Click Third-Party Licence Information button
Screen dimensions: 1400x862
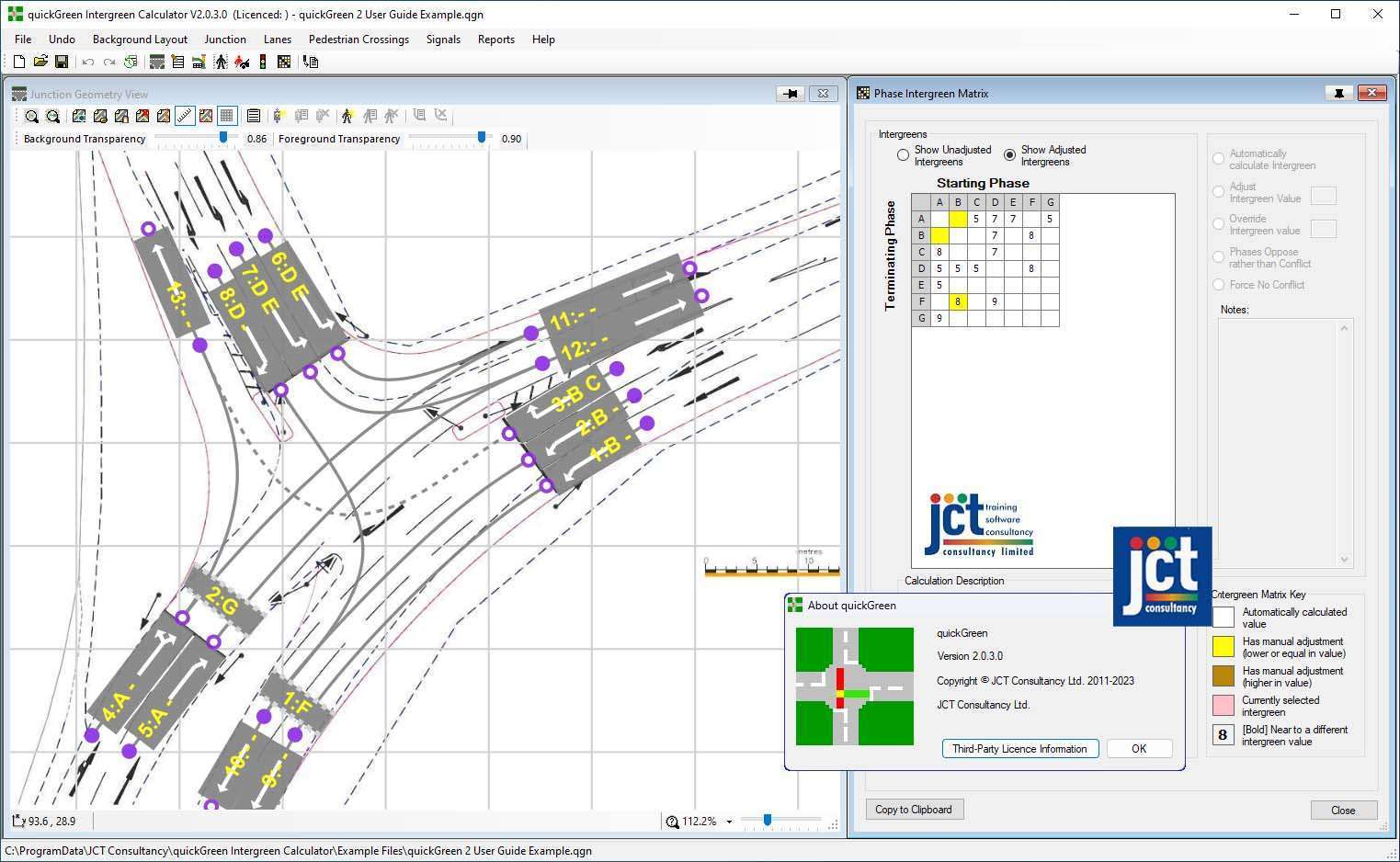(1019, 749)
